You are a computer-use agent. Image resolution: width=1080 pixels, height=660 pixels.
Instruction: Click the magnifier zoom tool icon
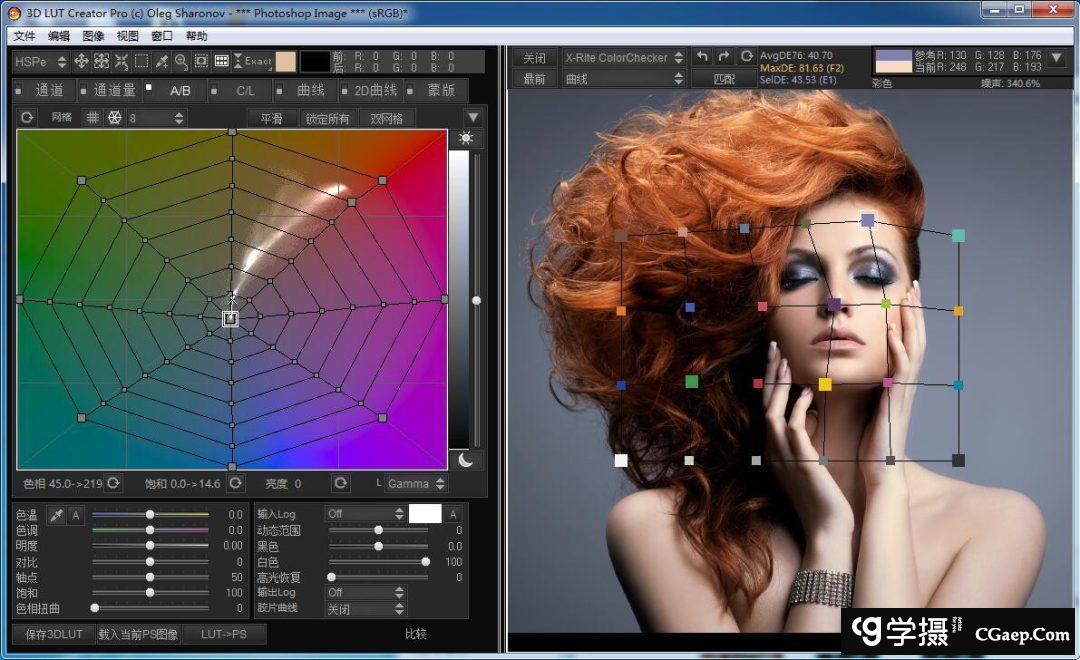pos(181,61)
